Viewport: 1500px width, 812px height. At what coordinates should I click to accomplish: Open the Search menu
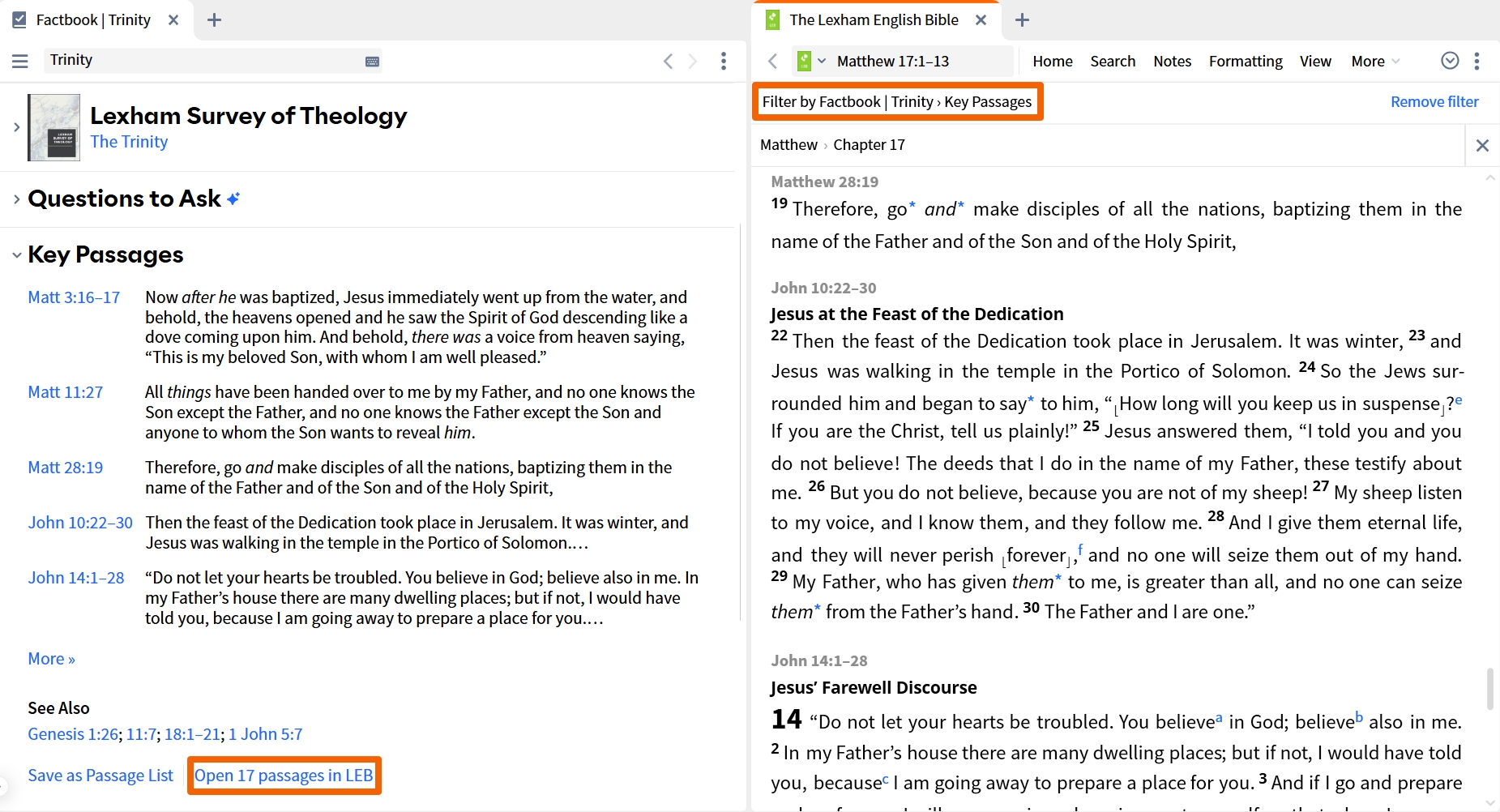coord(1113,61)
